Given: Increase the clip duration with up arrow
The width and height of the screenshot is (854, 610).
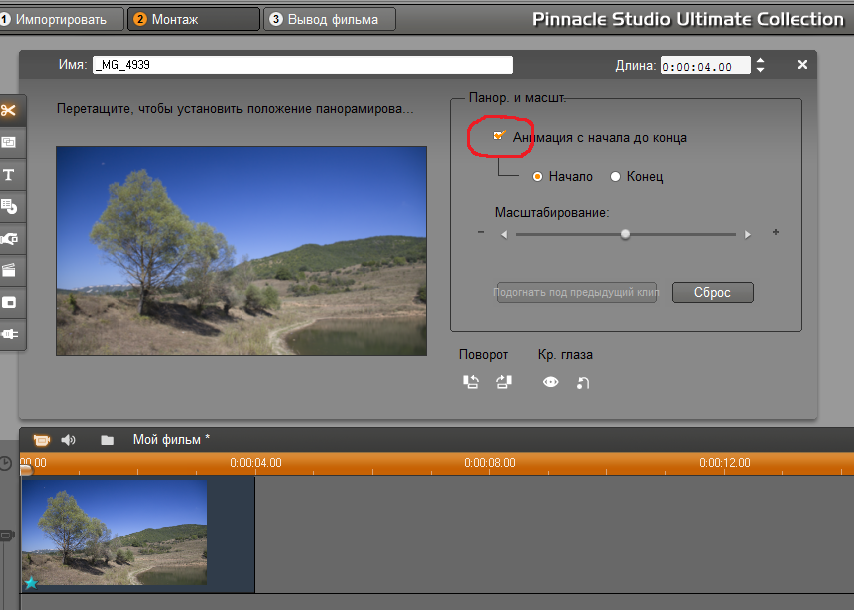Looking at the screenshot, I should [760, 60].
